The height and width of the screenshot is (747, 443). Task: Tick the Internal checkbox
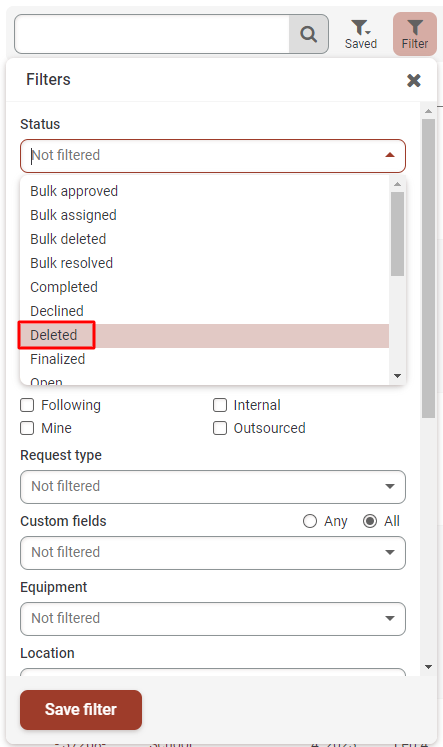click(220, 405)
